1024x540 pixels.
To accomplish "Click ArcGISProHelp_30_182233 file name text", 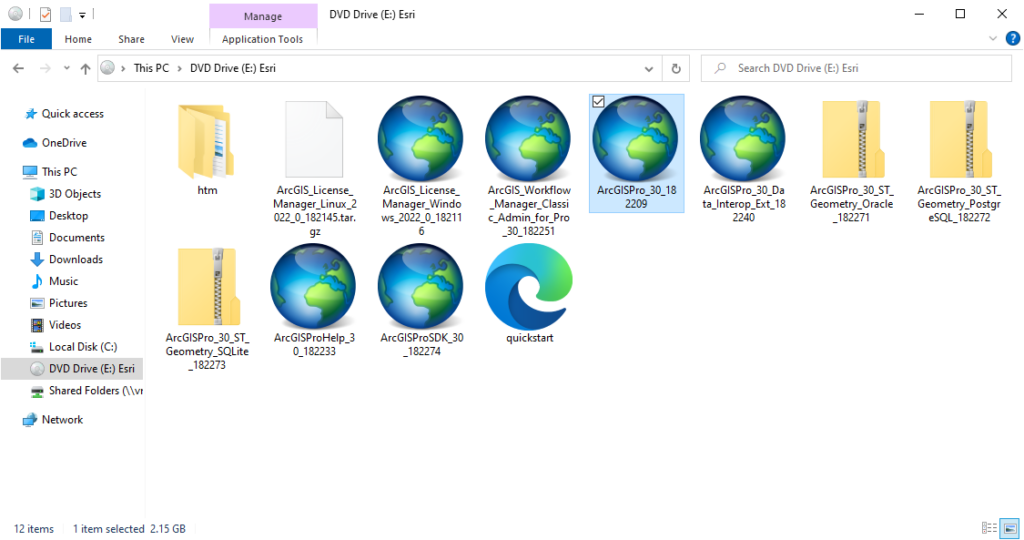I will pyautogui.click(x=314, y=344).
